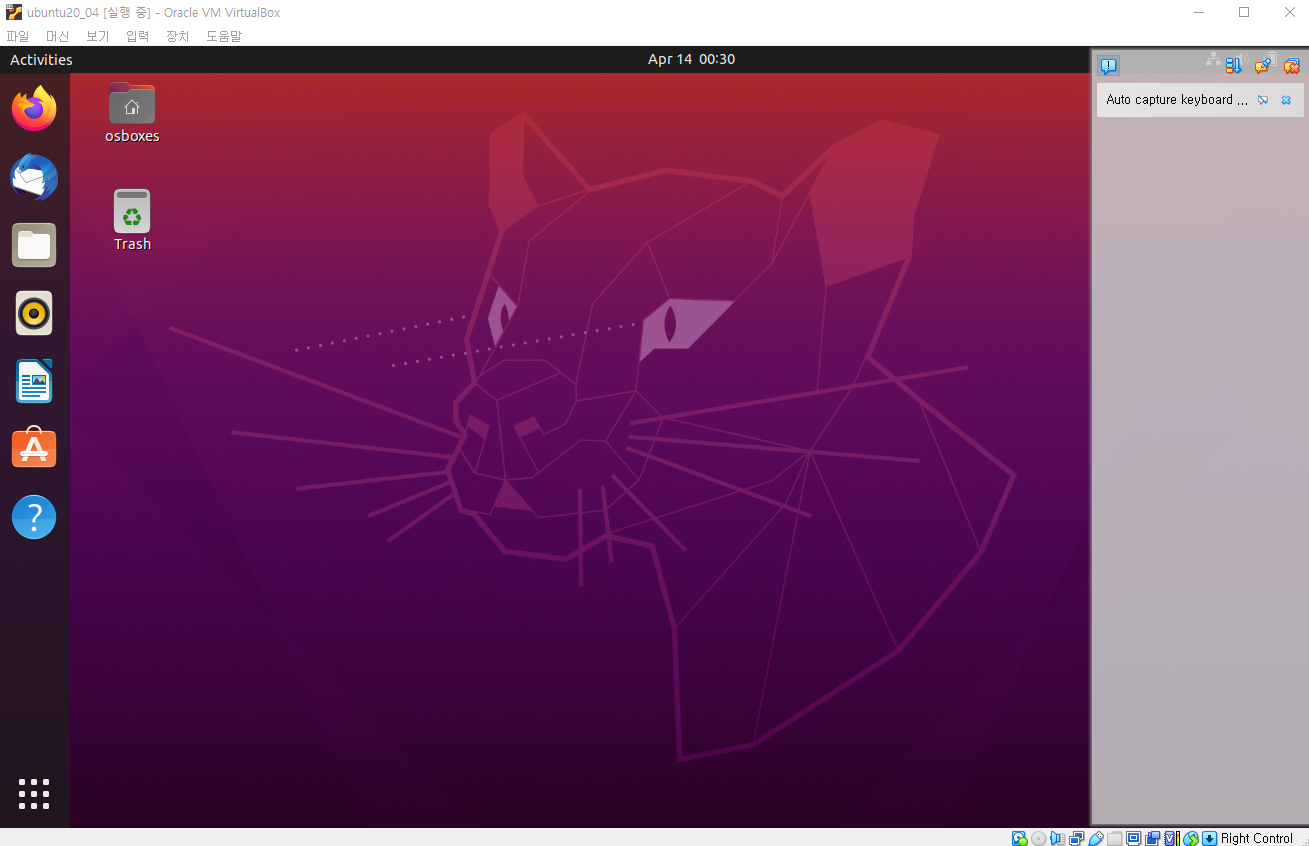1309x846 pixels.
Task: Click the USB devices status icon
Action: [1096, 838]
